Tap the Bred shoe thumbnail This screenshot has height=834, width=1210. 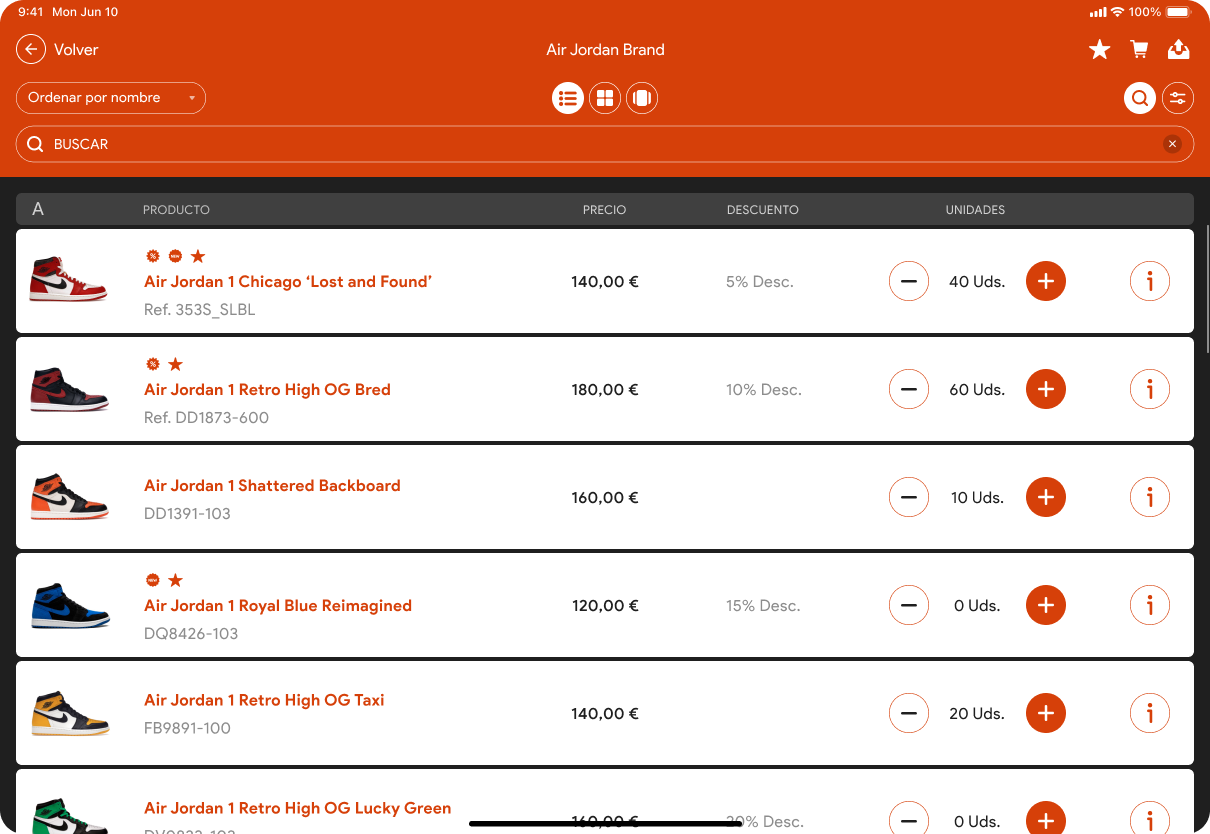[x=69, y=389]
